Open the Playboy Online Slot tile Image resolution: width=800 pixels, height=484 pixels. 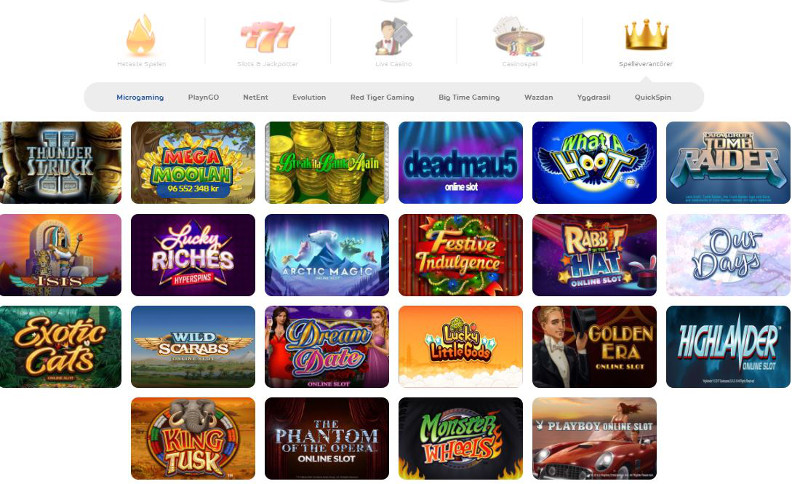click(x=594, y=439)
